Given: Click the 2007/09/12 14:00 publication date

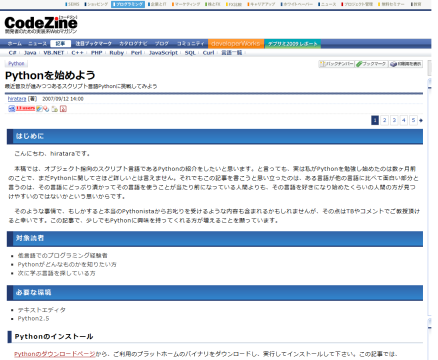Looking at the screenshot, I should tap(63, 99).
